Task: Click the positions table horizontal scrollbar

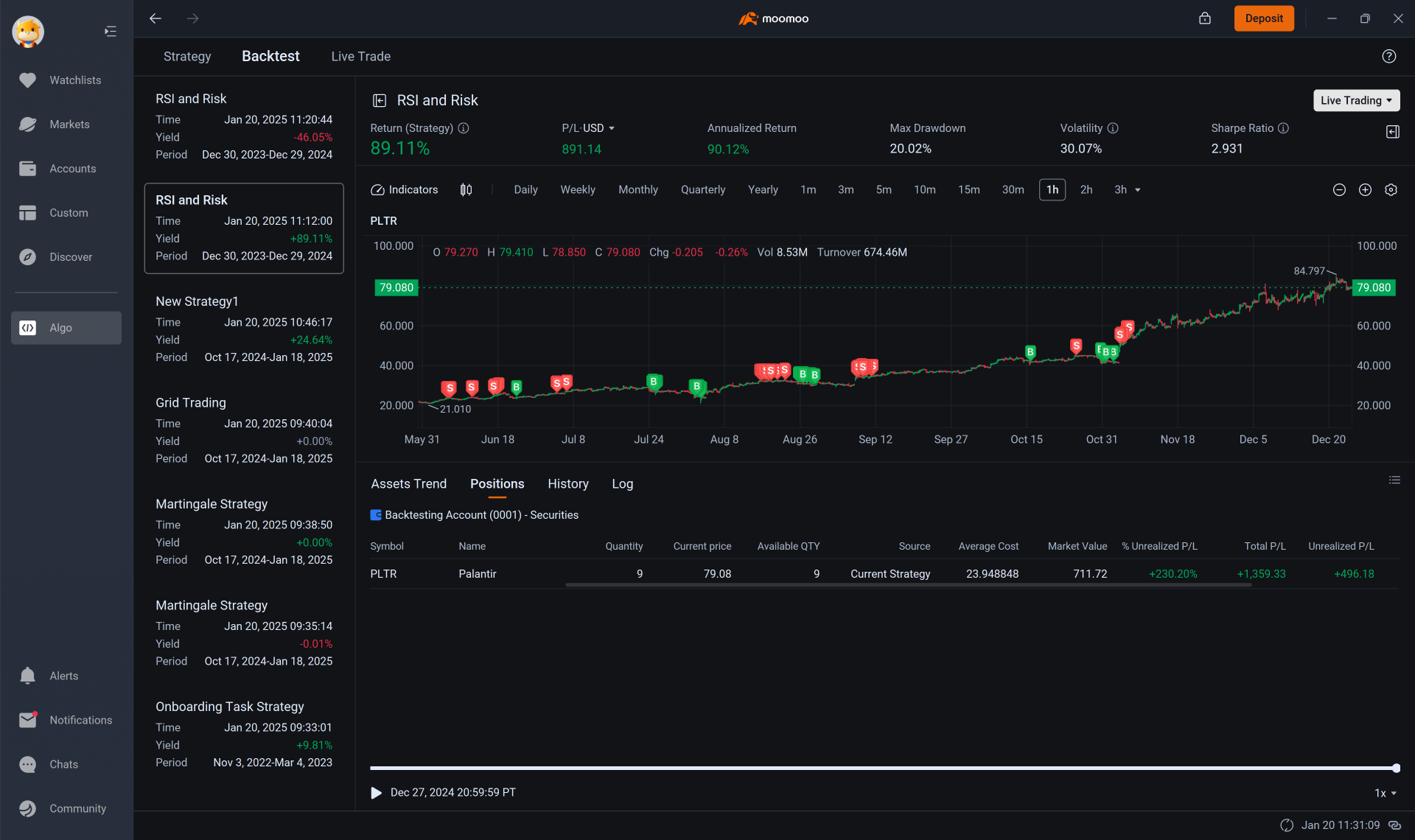Action: (x=908, y=585)
